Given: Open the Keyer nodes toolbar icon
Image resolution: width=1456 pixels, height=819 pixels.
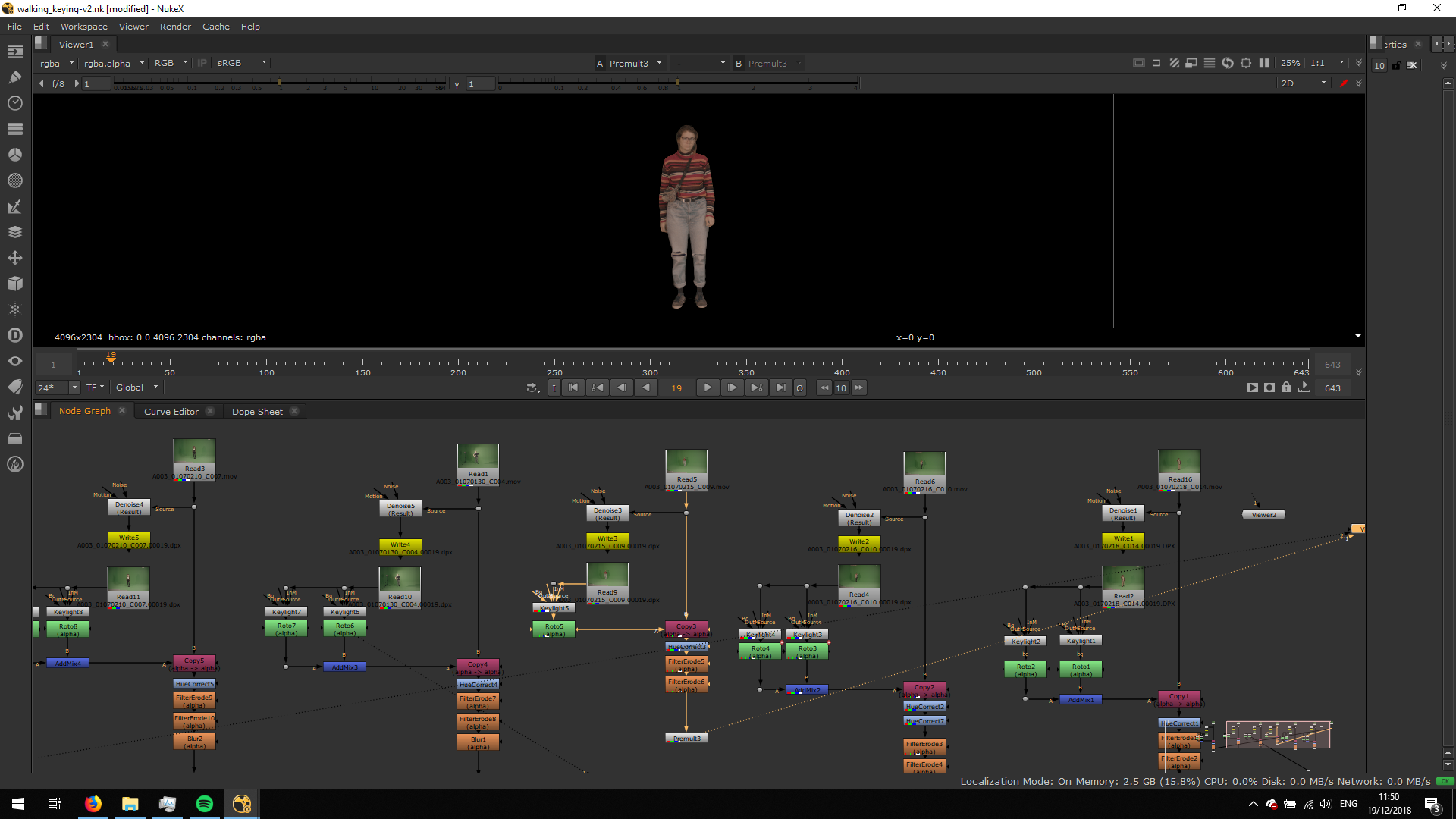Looking at the screenshot, I should 14,206.
